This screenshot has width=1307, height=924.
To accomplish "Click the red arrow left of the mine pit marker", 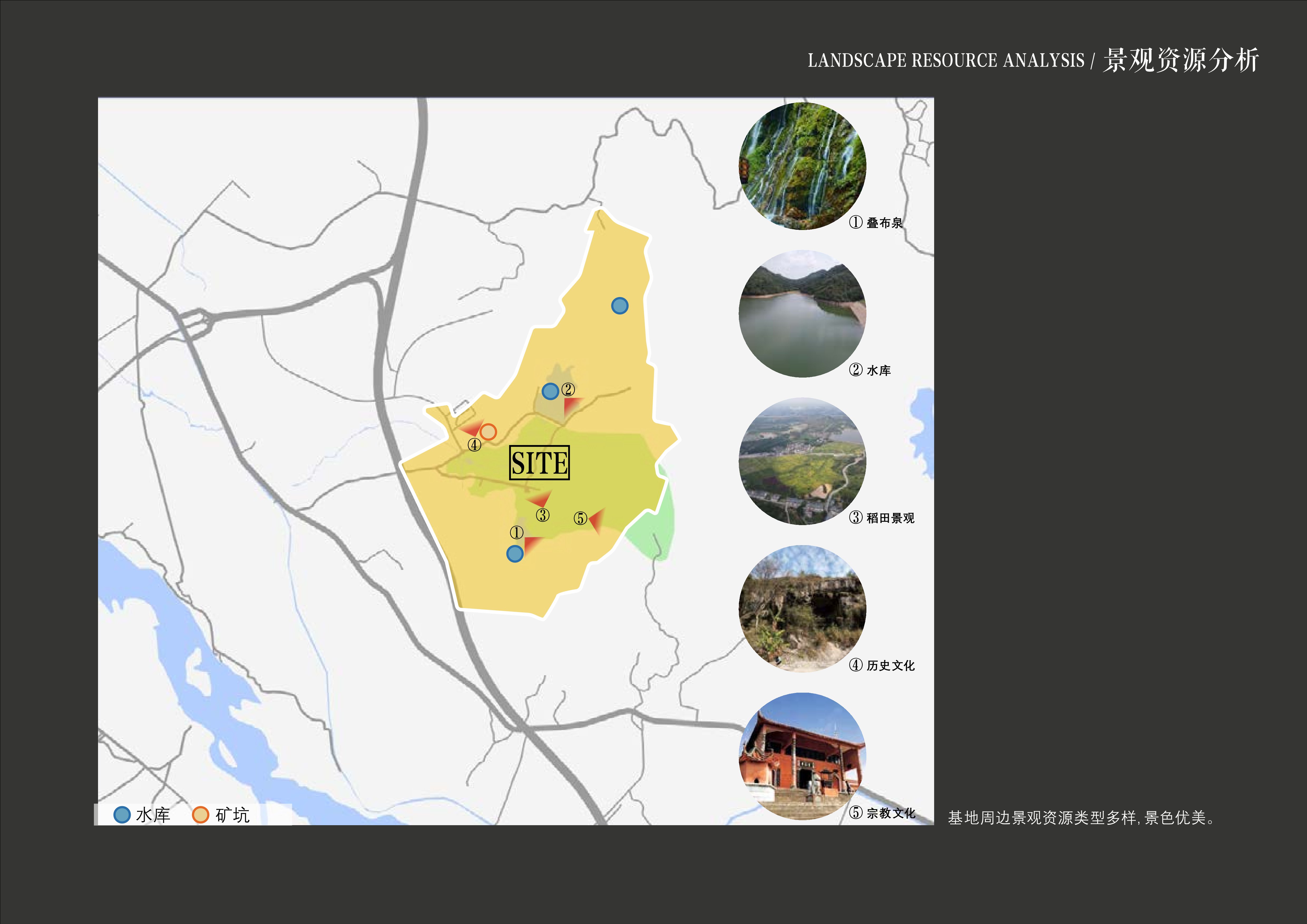I will pyautogui.click(x=472, y=429).
